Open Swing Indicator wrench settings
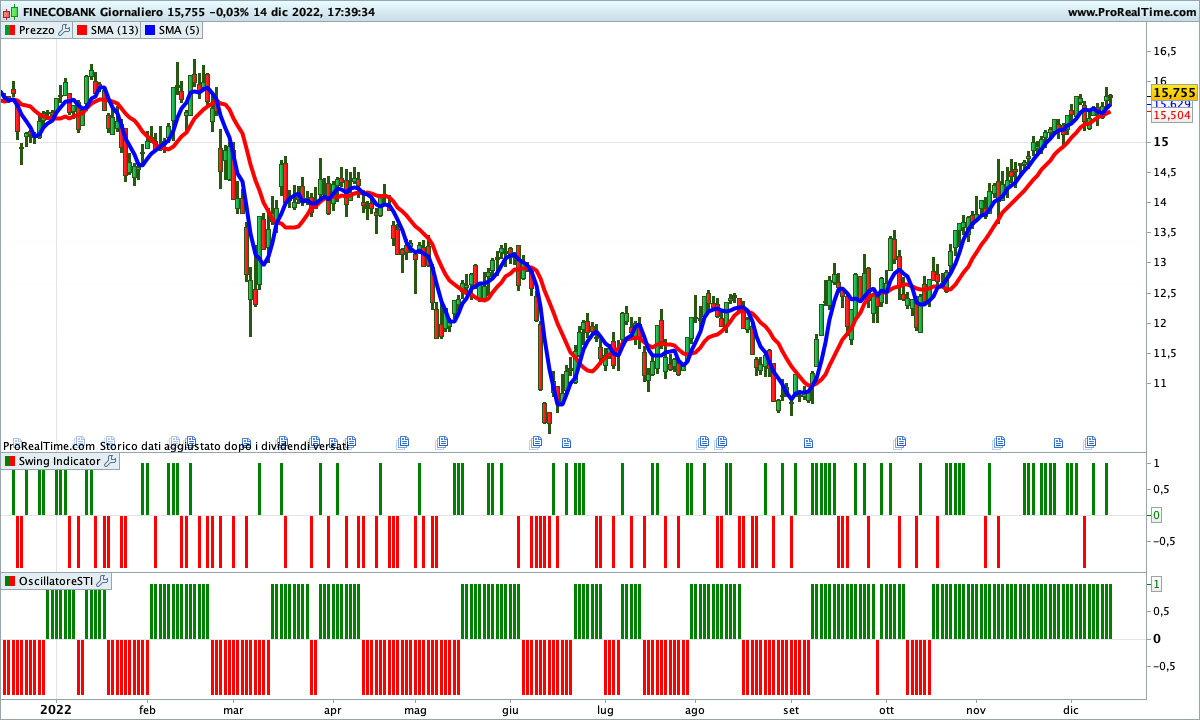 point(110,461)
